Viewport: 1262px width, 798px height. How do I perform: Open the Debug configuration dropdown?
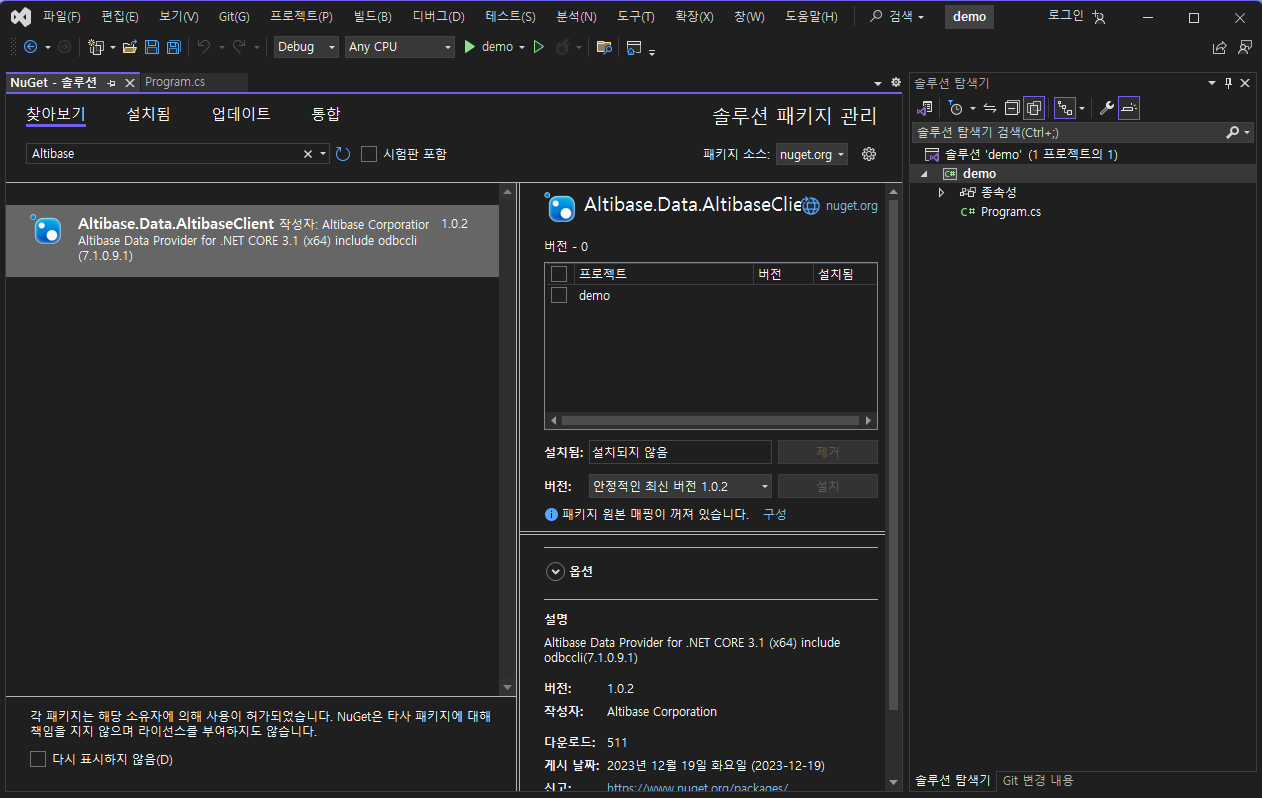(x=306, y=47)
